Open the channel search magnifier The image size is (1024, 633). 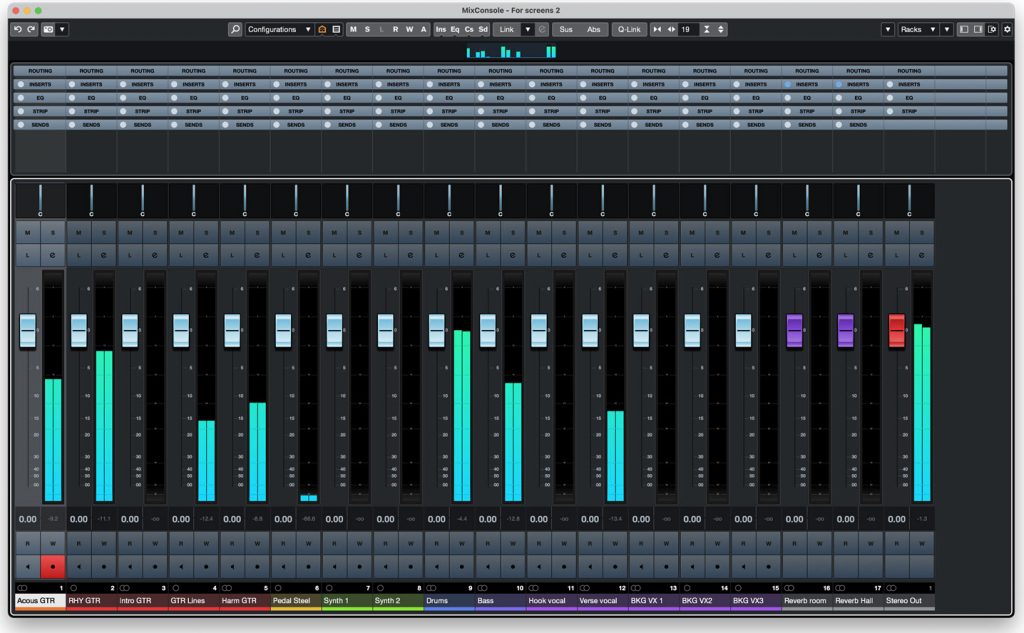(235, 29)
